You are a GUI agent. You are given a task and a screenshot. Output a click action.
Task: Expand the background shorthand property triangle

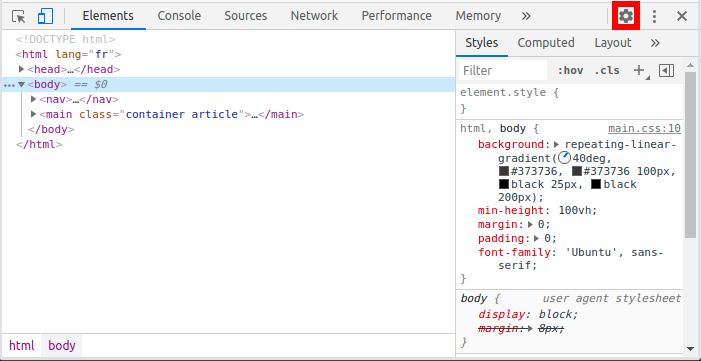(x=557, y=144)
